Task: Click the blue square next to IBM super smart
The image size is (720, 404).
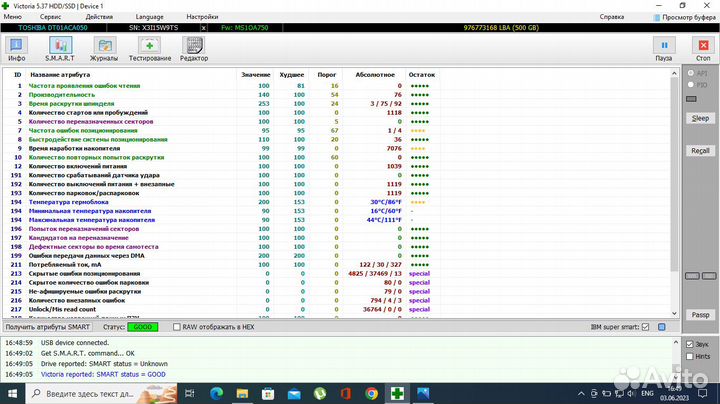Action: [660, 327]
